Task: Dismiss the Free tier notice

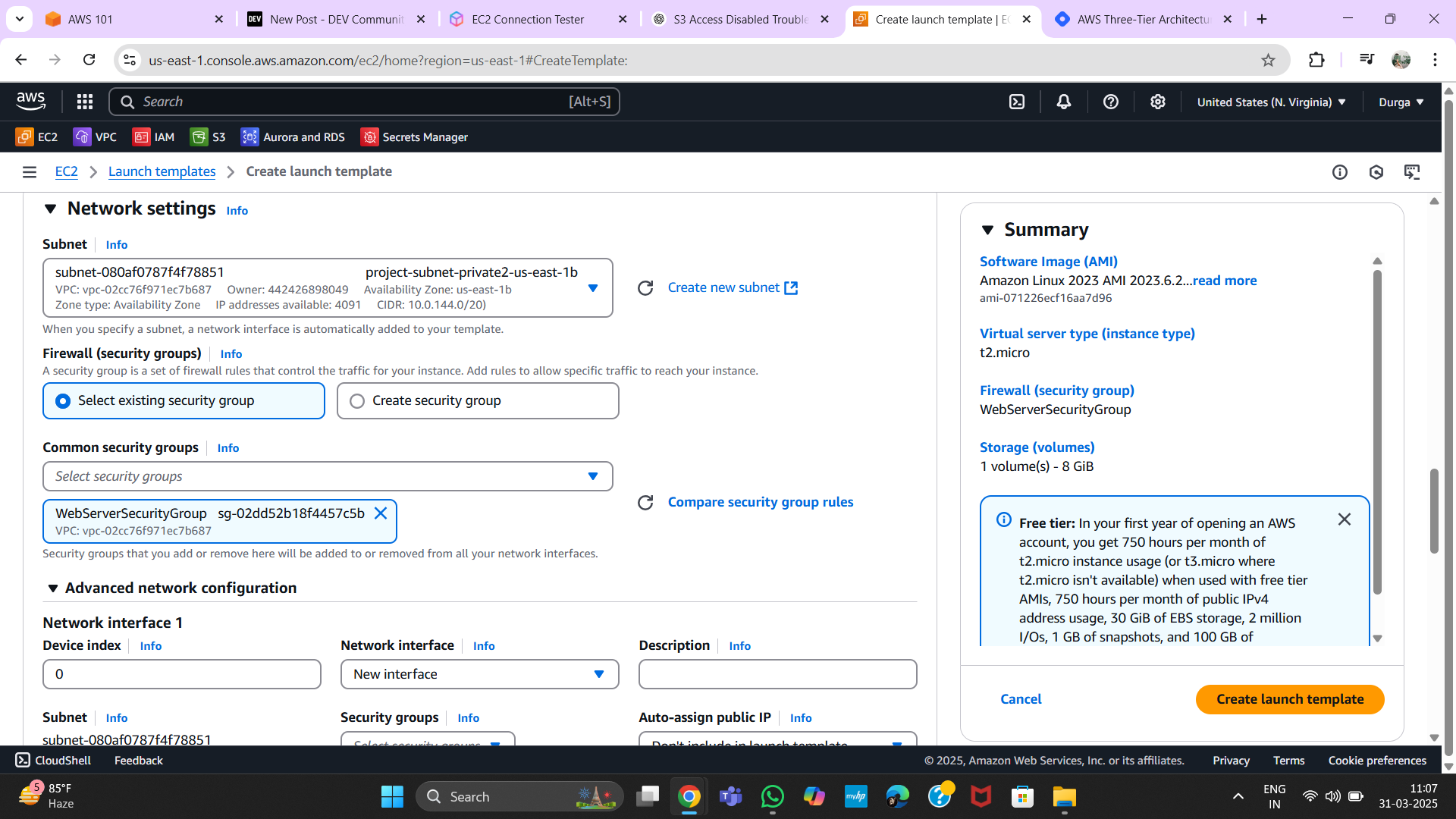Action: 1345,519
